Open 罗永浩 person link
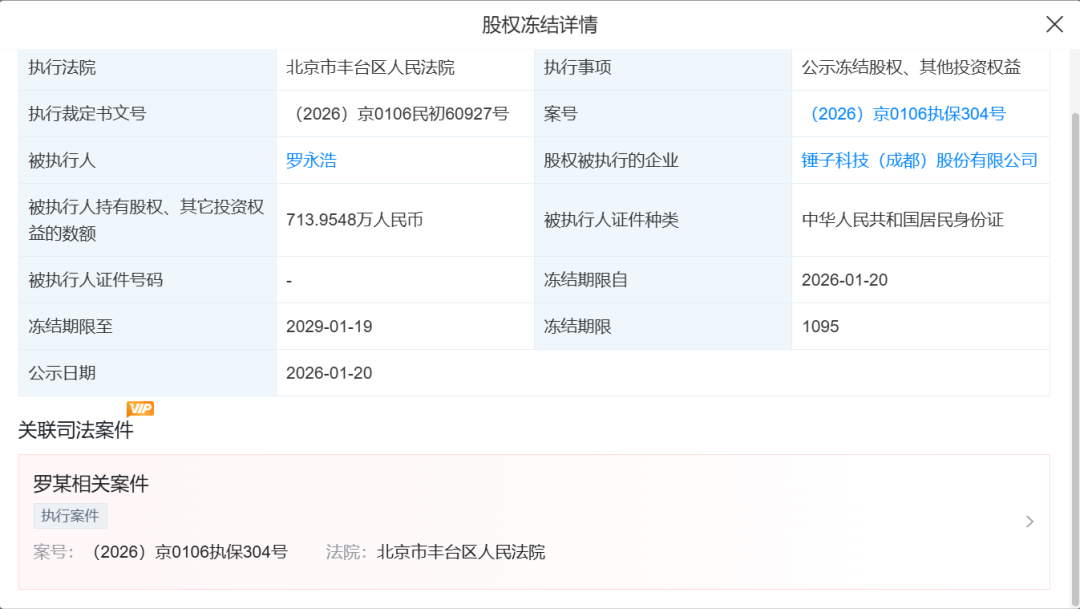The image size is (1080, 609). 311,161
